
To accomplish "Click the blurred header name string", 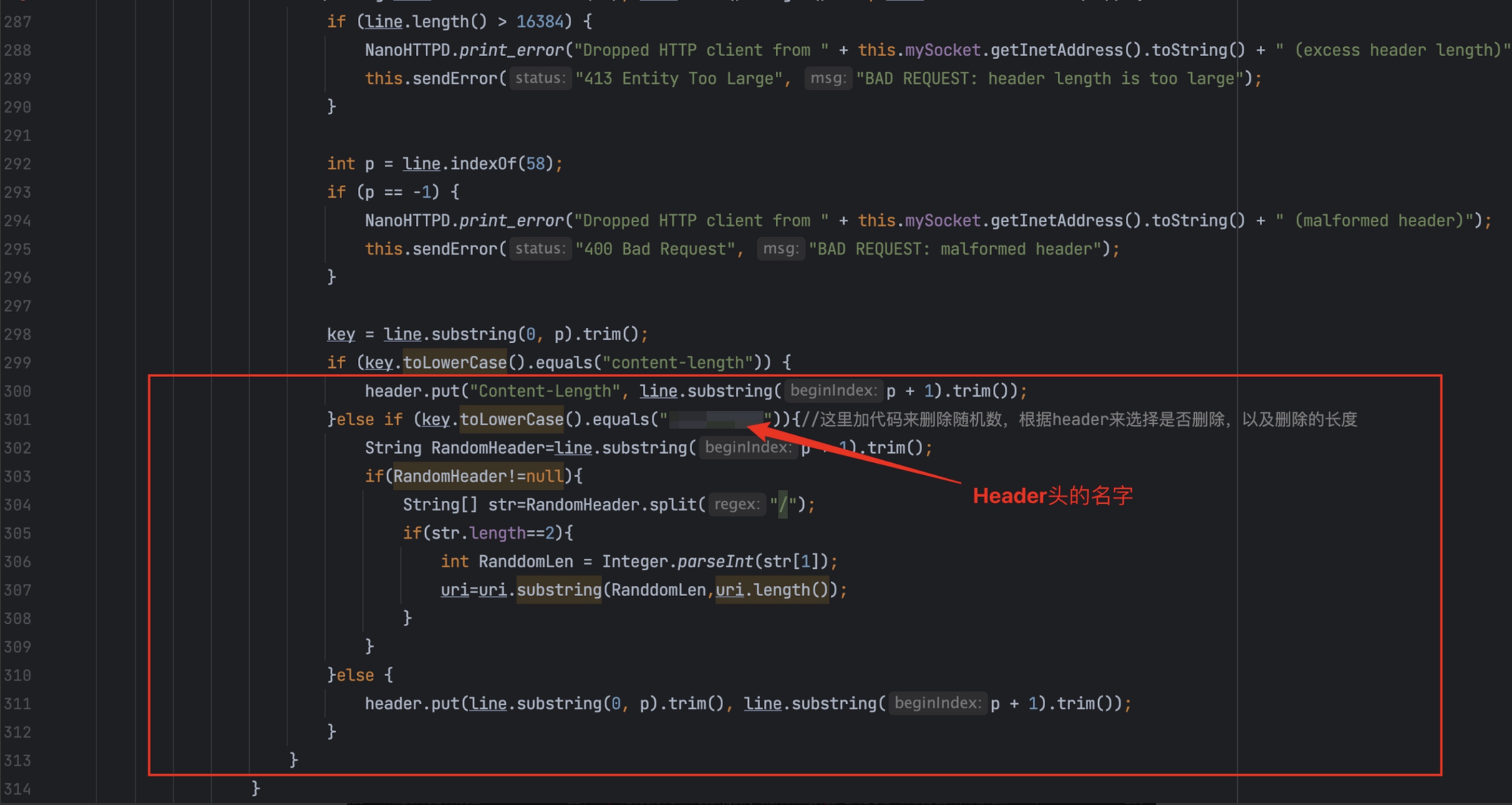I will point(716,419).
